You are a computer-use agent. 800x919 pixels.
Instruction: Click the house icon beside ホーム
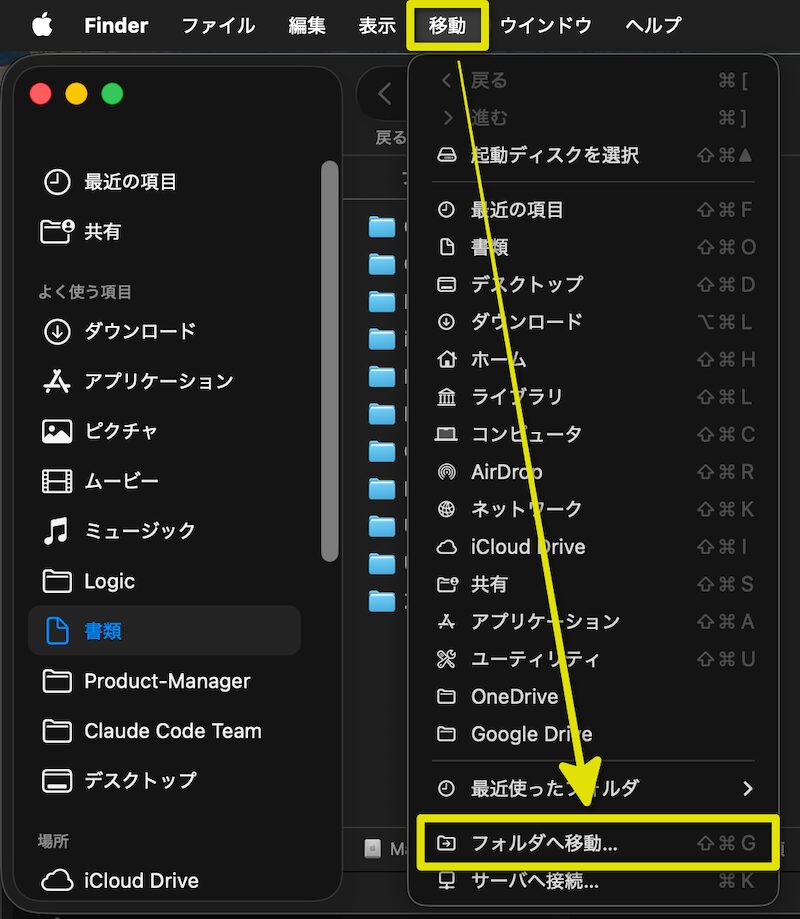pyautogui.click(x=447, y=359)
